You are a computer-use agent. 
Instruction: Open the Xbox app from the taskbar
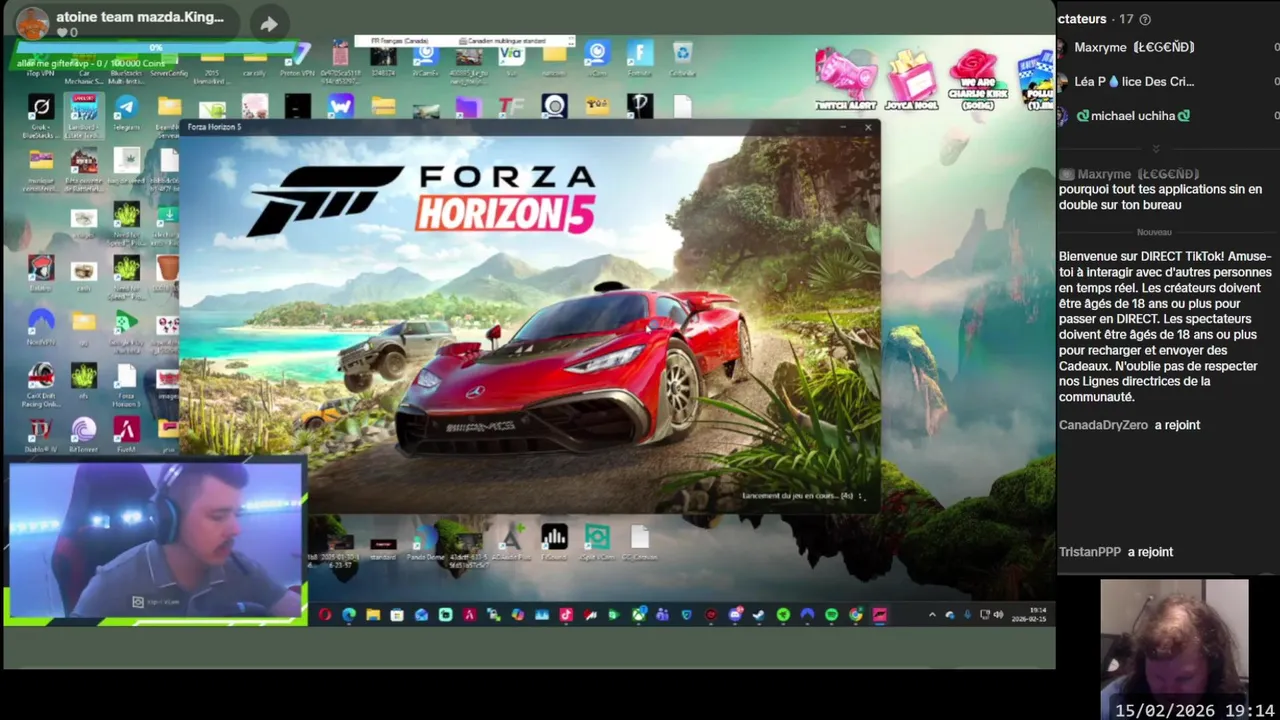pos(638,615)
